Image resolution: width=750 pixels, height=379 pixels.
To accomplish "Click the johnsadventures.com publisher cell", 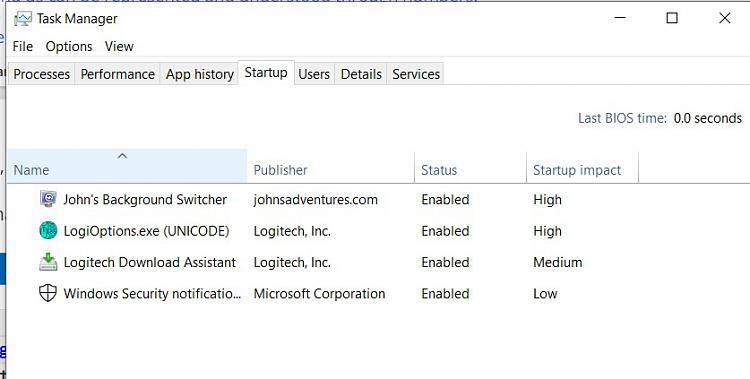I will click(316, 200).
